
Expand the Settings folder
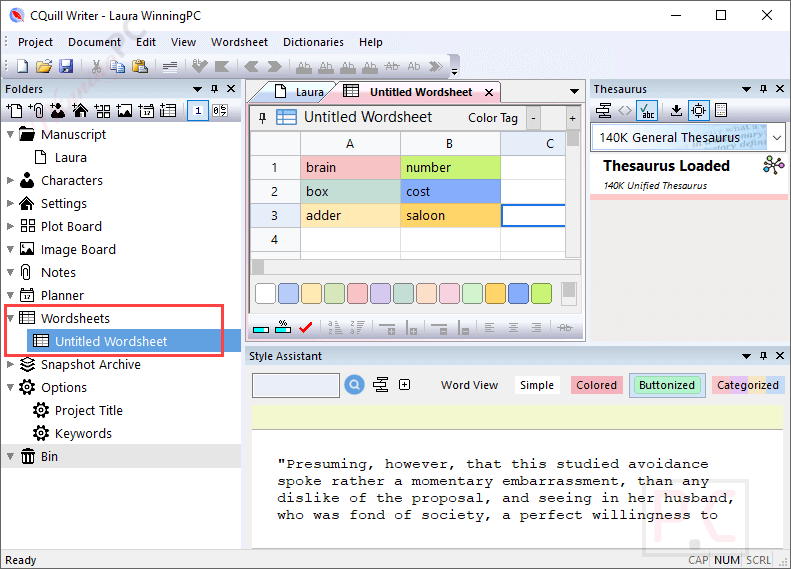[x=10, y=203]
